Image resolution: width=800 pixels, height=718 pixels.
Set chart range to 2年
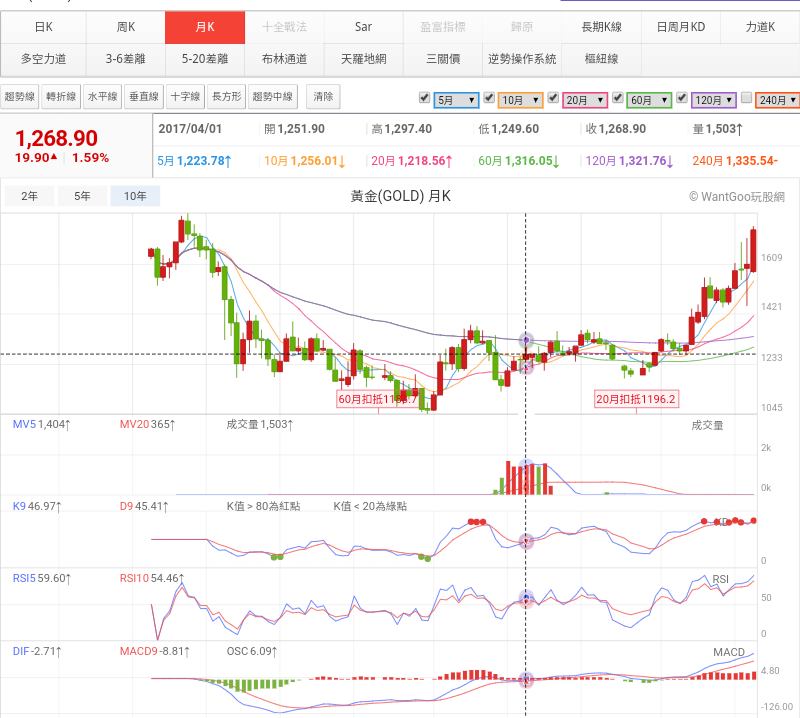coord(30,196)
